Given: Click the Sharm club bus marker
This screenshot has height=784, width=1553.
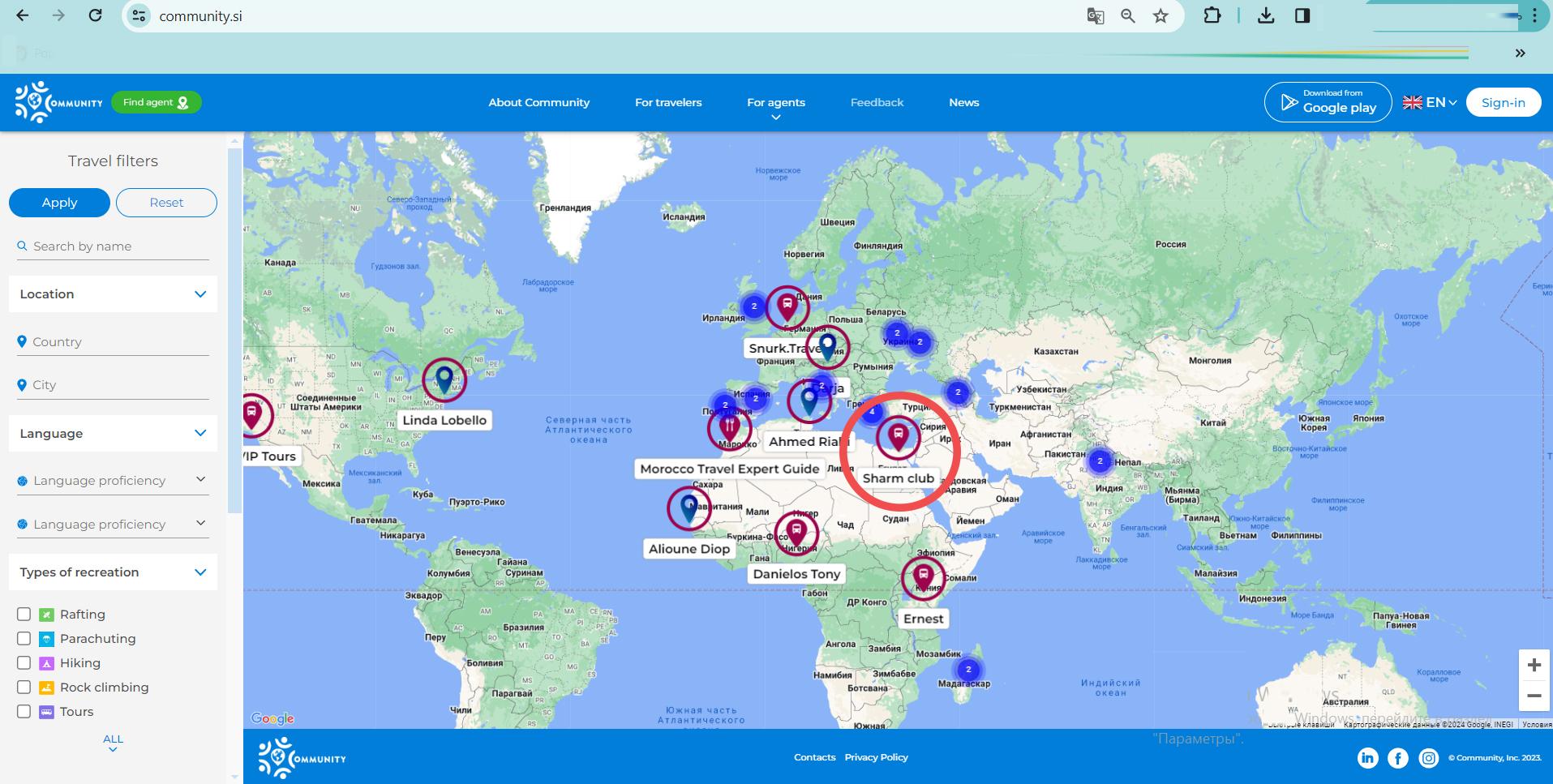Looking at the screenshot, I should pos(898,437).
